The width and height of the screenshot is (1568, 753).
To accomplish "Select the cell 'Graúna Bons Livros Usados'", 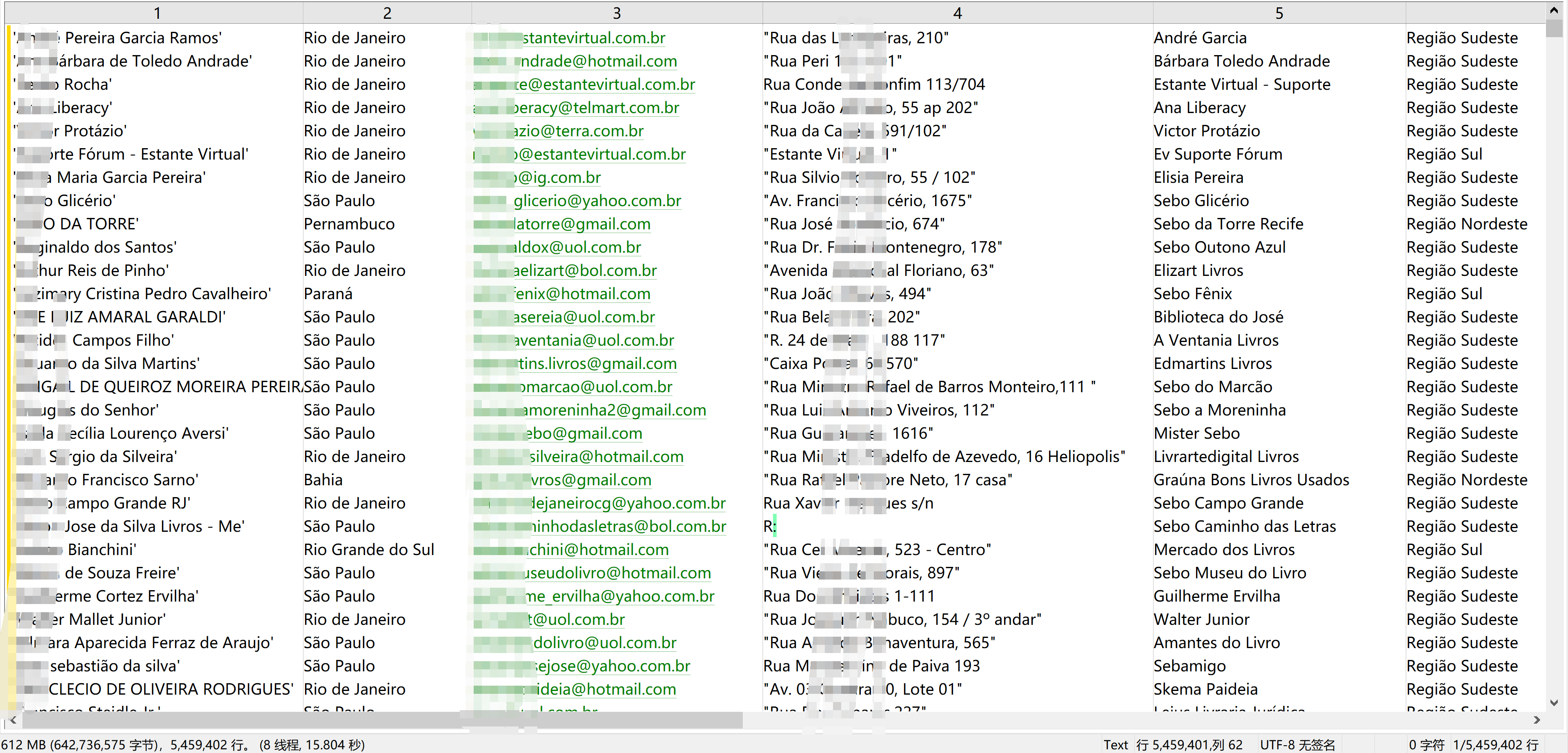I will 1252,480.
